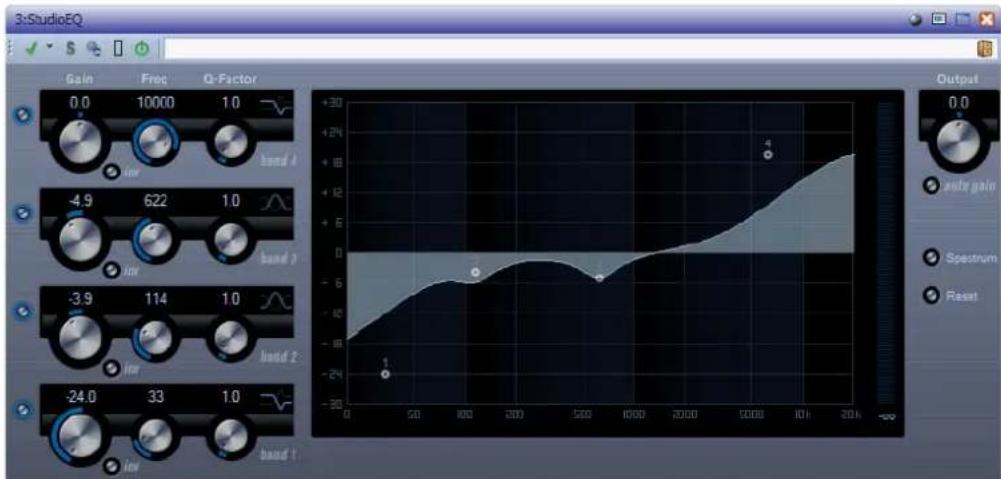This screenshot has height=479, width=1001.
Task: Click band 3 frequency value 622
Action: (x=156, y=201)
